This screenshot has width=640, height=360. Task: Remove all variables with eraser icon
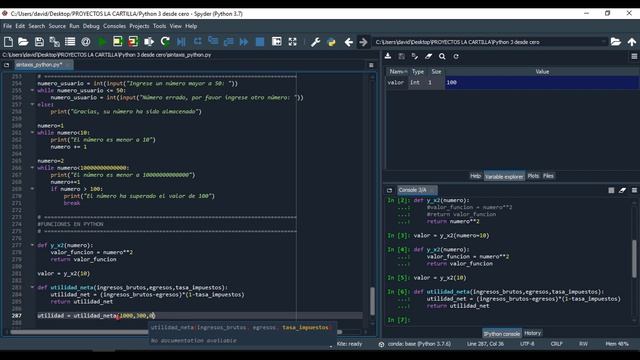tap(429, 56)
